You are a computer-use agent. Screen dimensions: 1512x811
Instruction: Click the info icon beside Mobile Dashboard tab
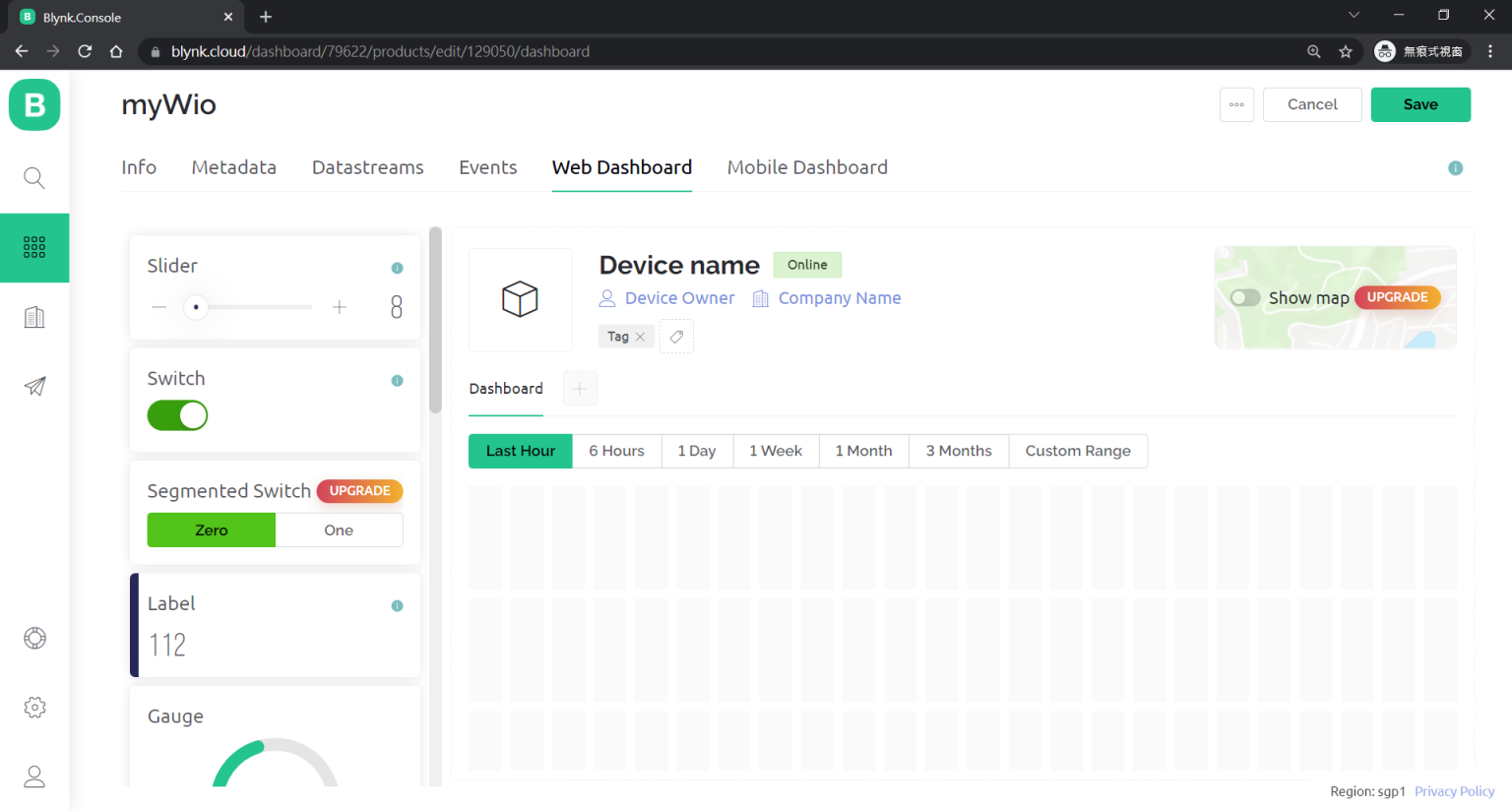[1455, 168]
